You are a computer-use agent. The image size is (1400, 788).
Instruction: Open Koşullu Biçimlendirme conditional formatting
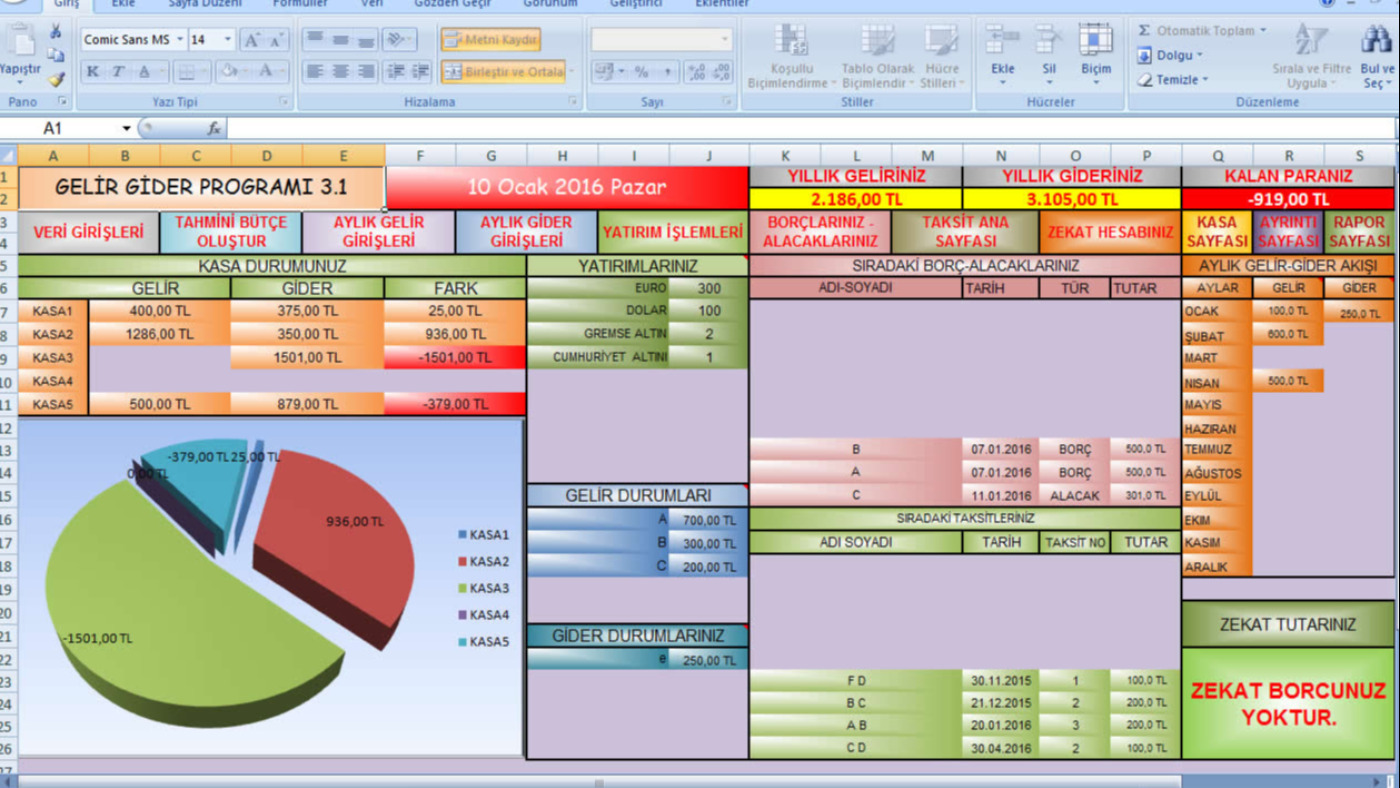pos(791,42)
